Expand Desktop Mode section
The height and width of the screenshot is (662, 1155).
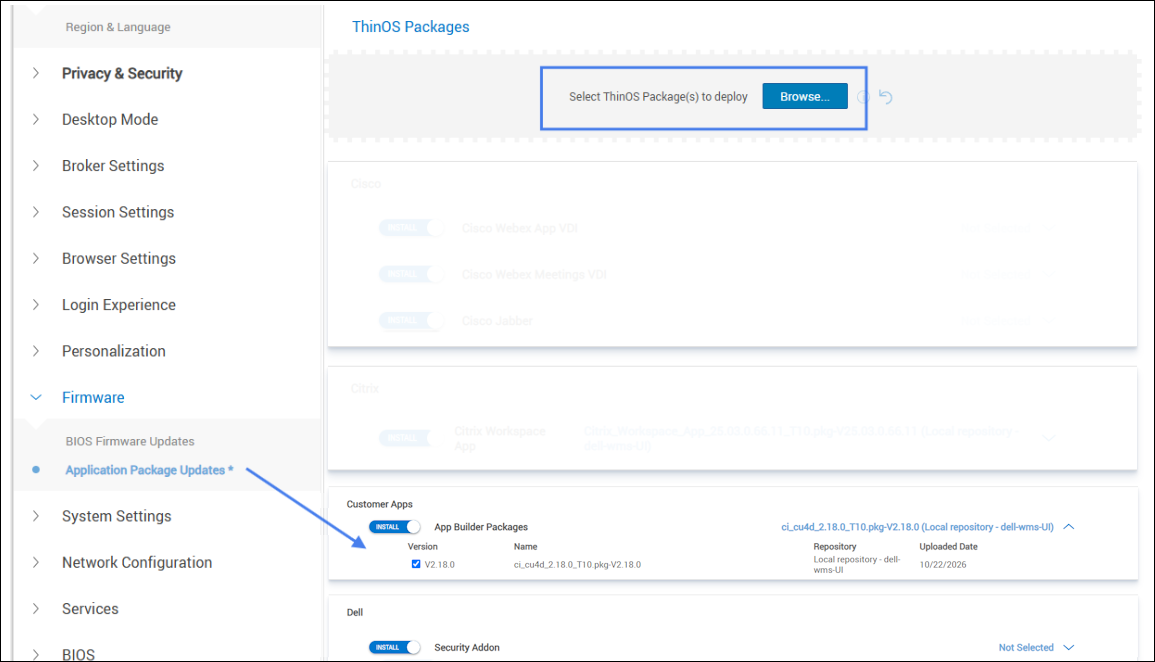[35, 119]
